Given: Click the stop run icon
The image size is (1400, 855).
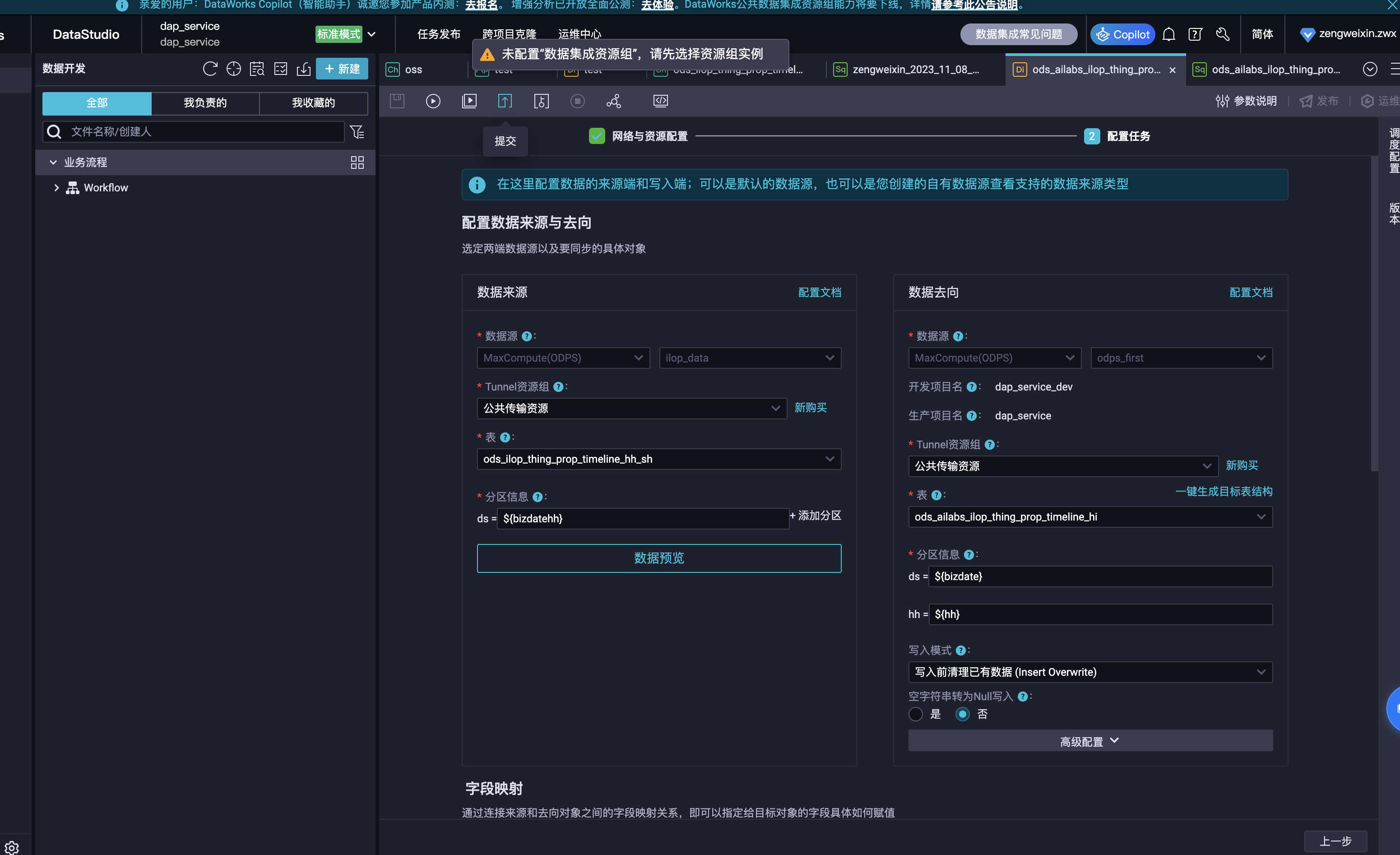Looking at the screenshot, I should point(577,101).
